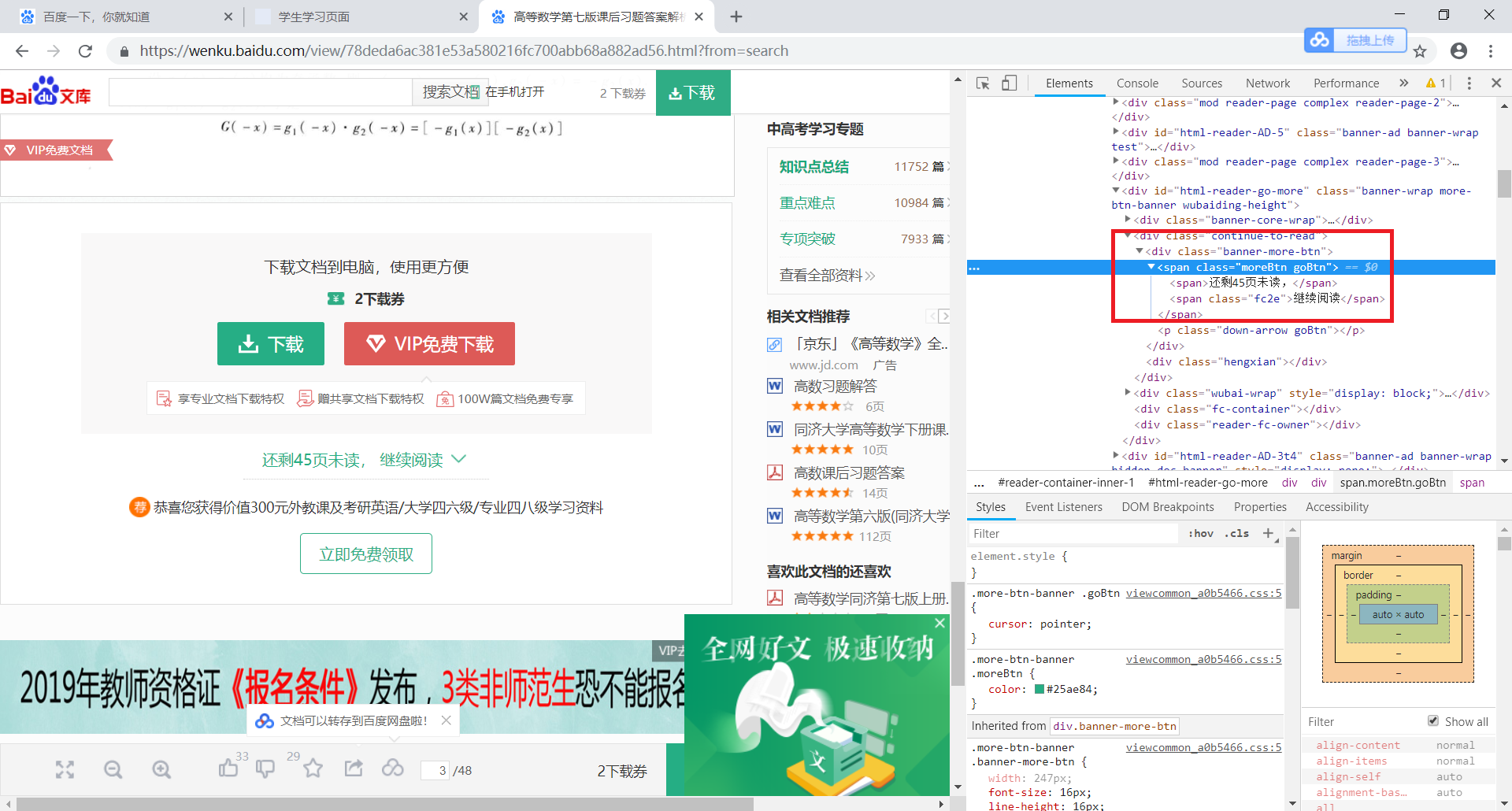The width and height of the screenshot is (1512, 811).
Task: Click the #25ae84 color swatch
Action: pos(1039,689)
